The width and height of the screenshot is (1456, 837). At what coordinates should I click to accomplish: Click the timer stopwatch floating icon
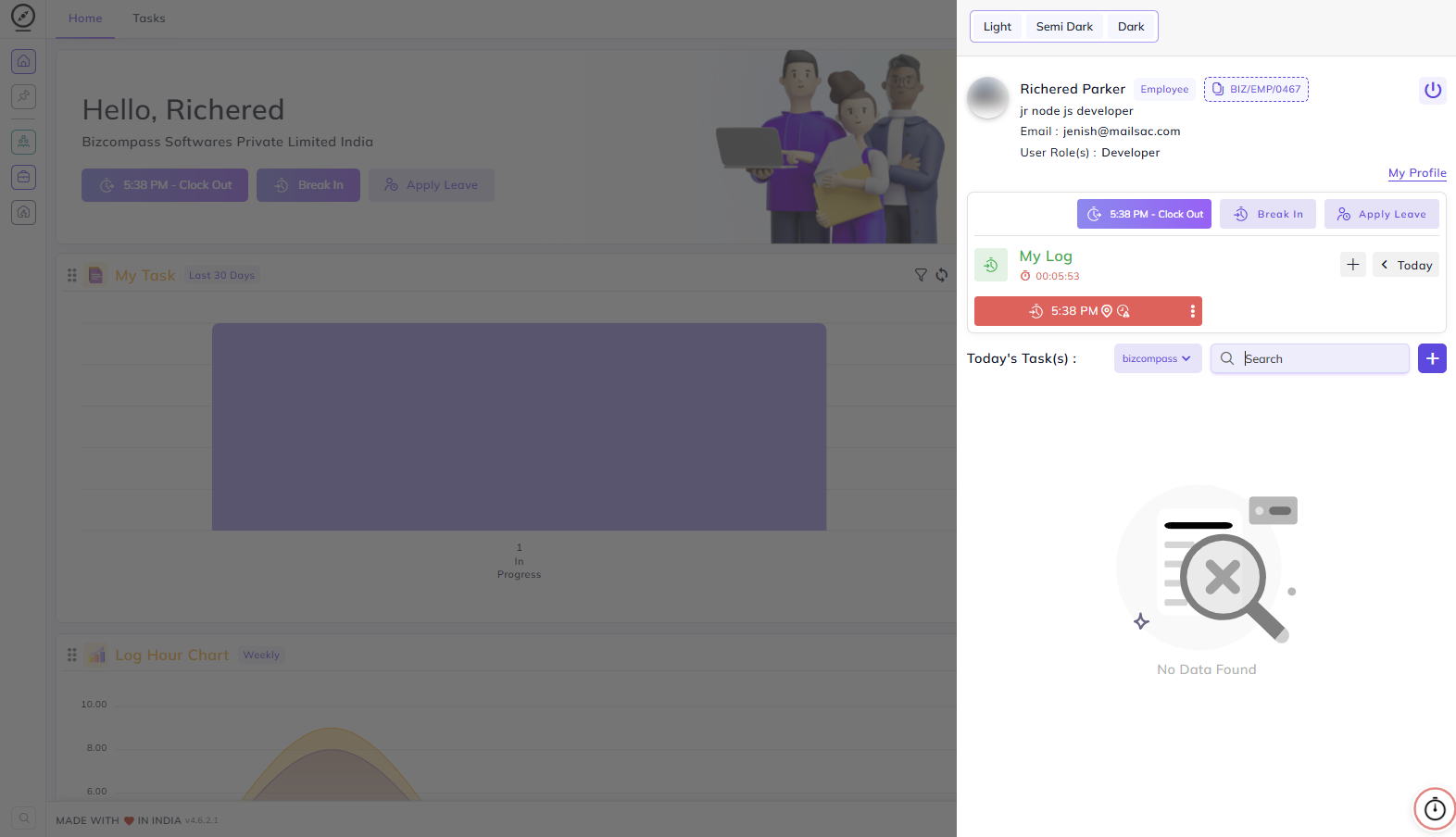pyautogui.click(x=1434, y=809)
